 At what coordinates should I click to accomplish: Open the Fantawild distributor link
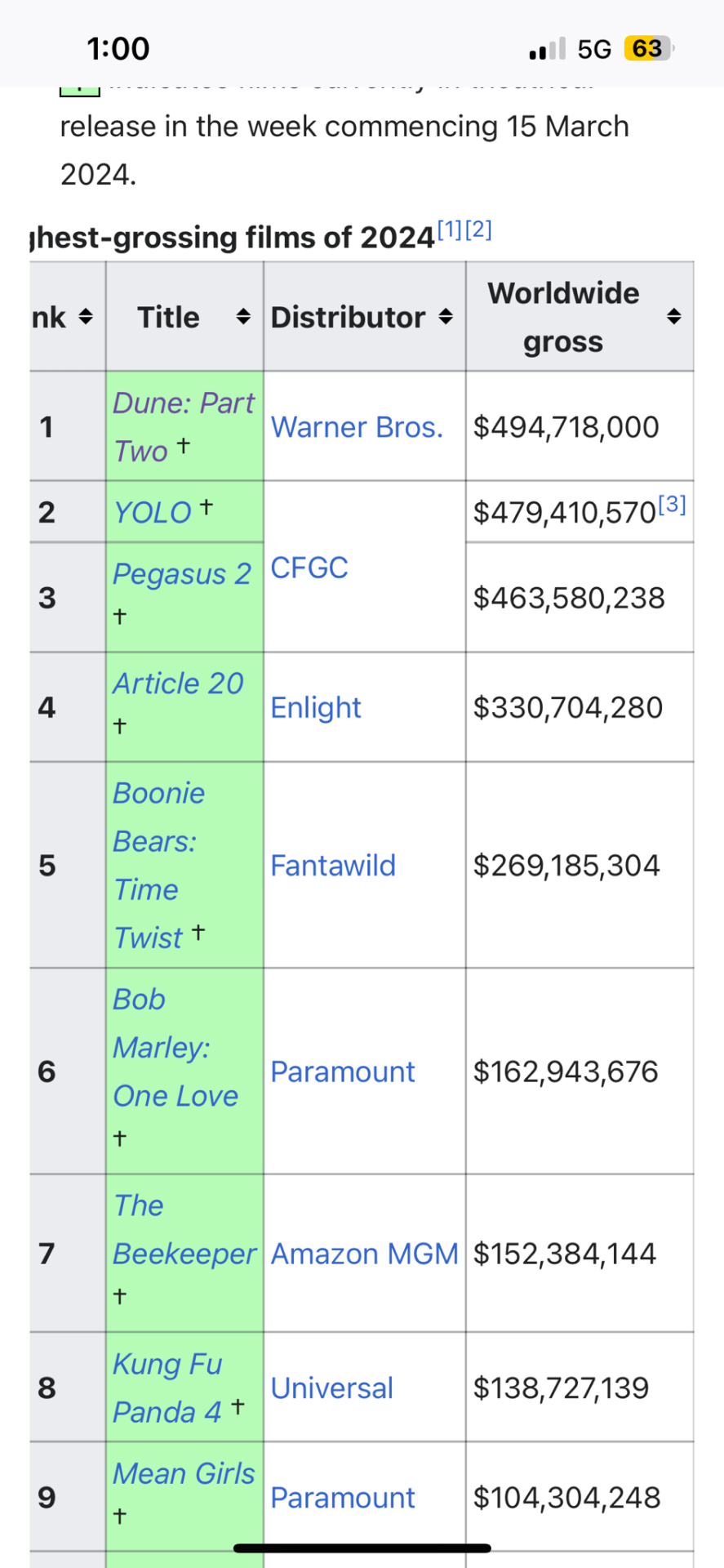coord(333,866)
